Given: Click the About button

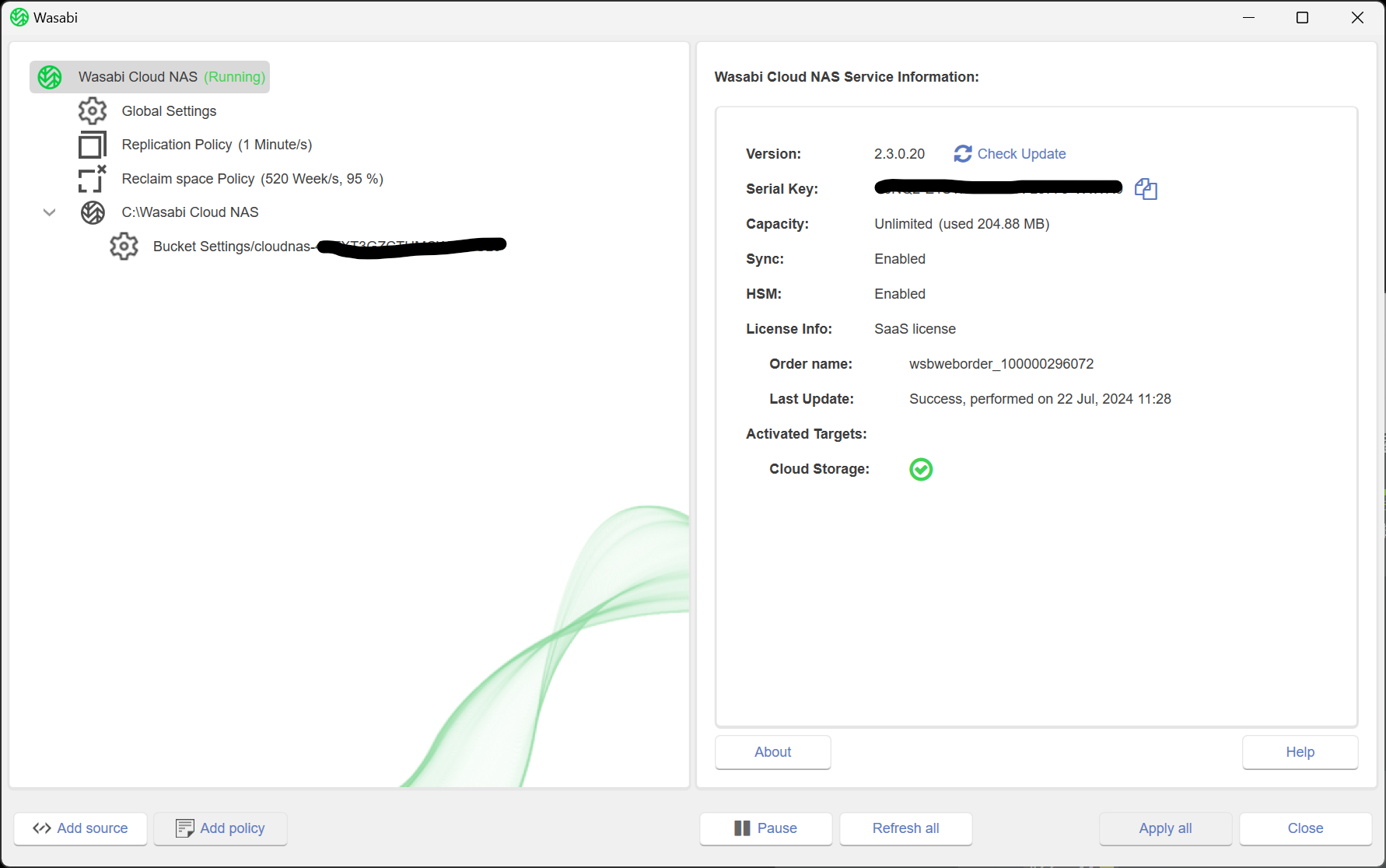Looking at the screenshot, I should 773,752.
